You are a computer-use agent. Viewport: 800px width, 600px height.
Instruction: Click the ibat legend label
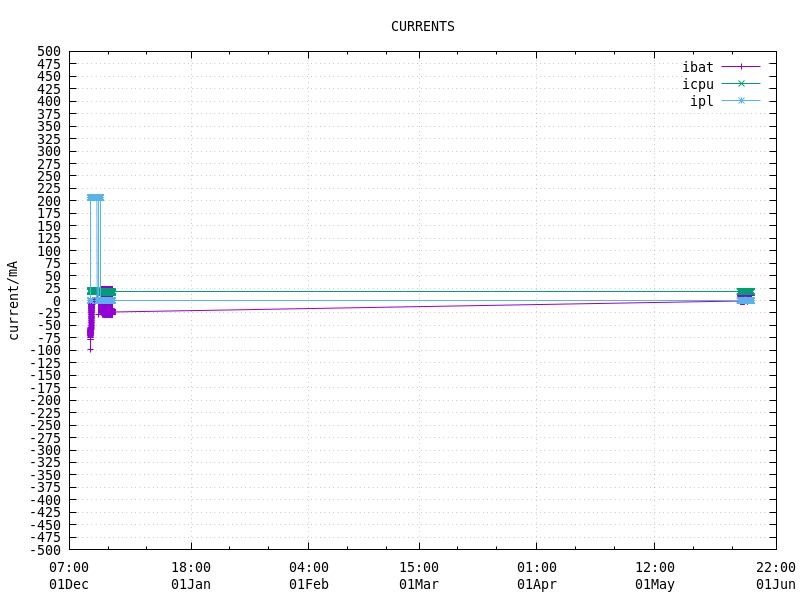[x=698, y=67]
